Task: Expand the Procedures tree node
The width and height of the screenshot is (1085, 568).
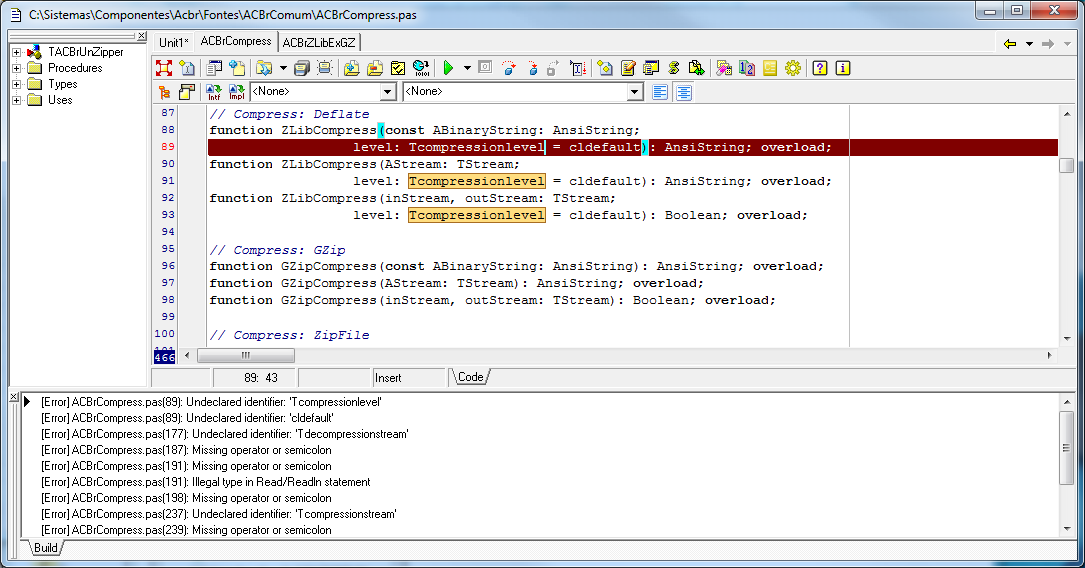Action: 17,68
